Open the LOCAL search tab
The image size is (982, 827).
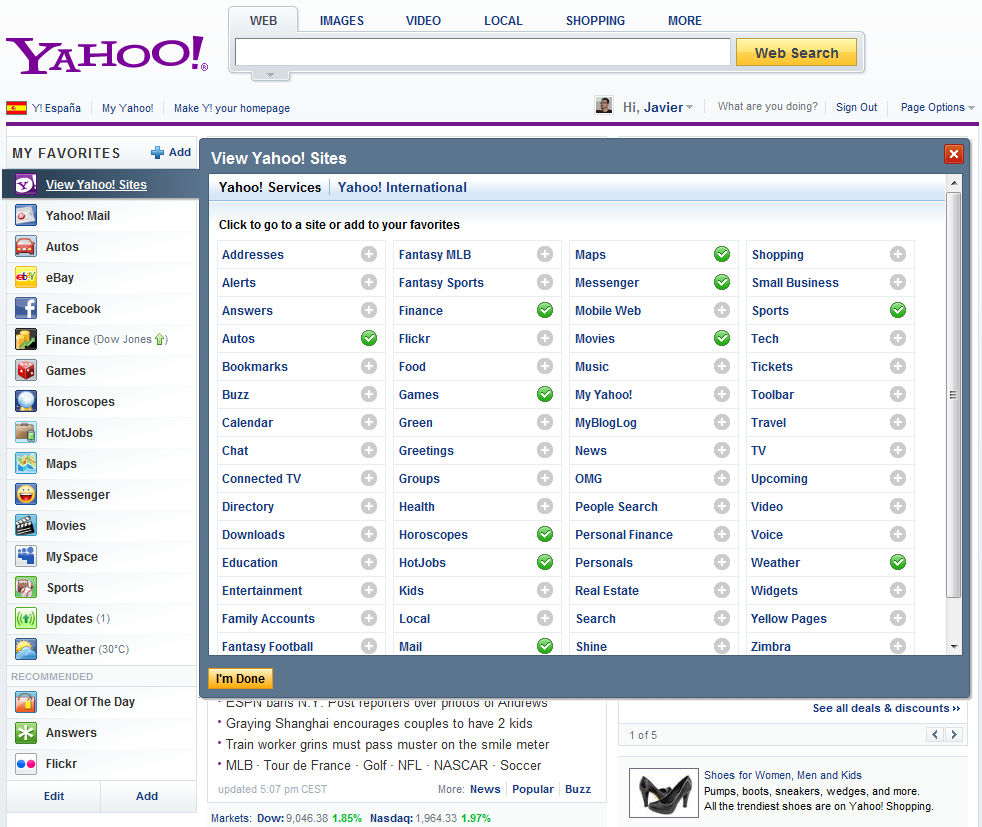[503, 21]
